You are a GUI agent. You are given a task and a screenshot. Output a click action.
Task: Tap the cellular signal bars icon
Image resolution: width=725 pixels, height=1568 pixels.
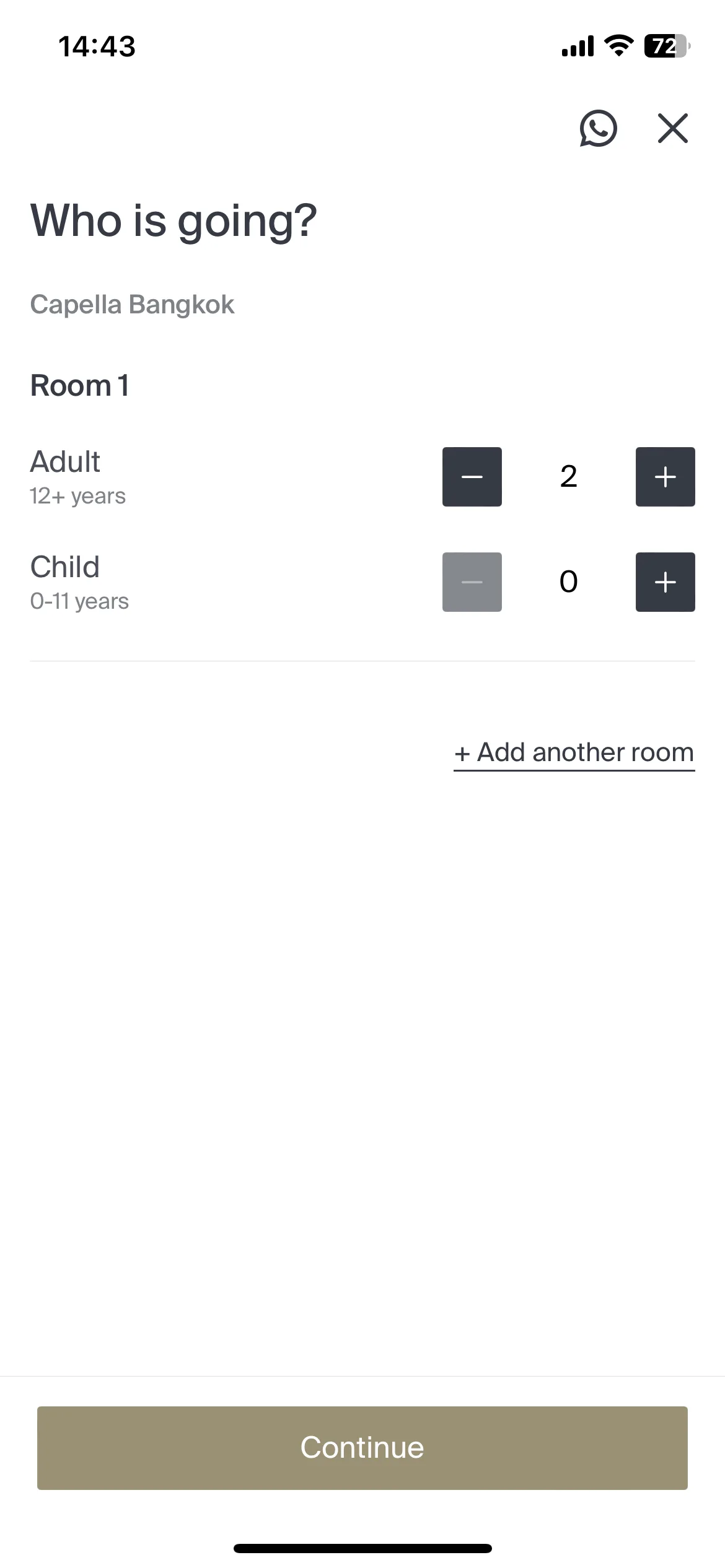click(x=578, y=46)
